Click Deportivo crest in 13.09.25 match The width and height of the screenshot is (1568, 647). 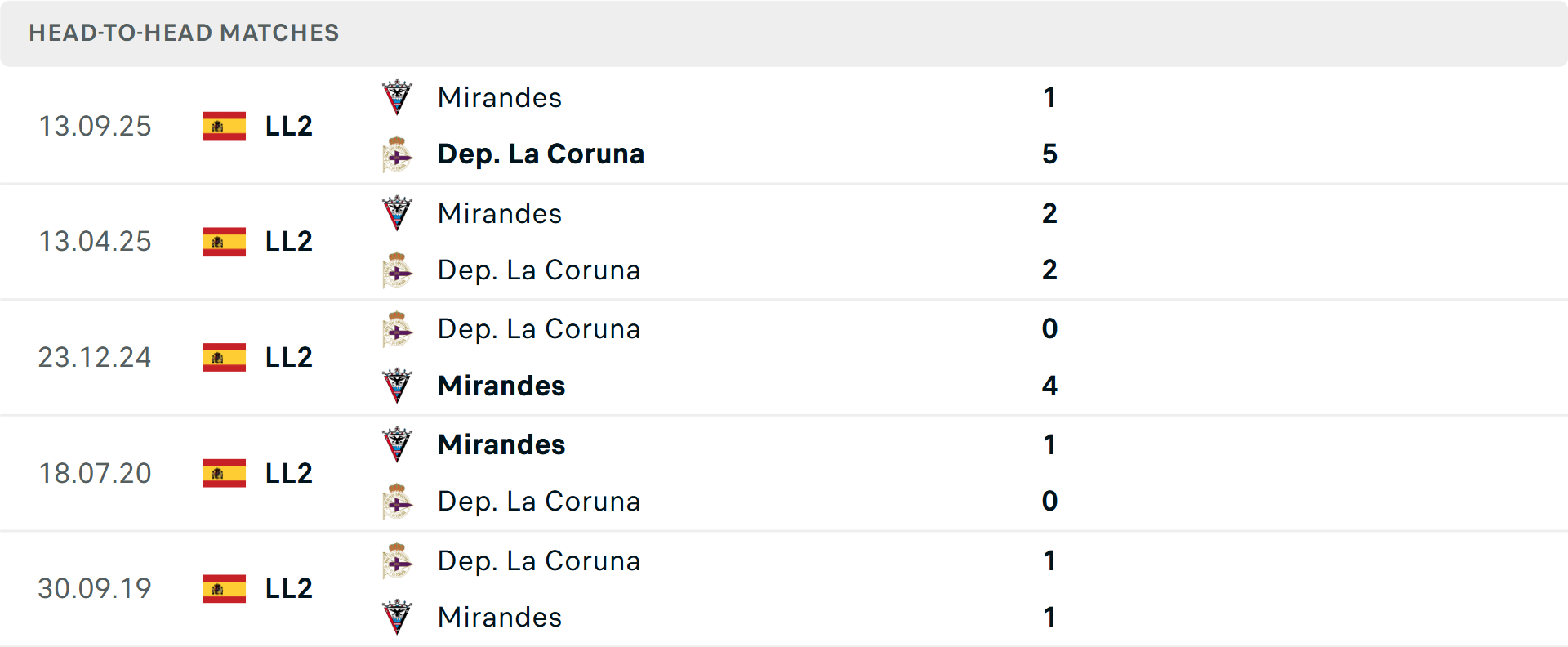pyautogui.click(x=397, y=154)
